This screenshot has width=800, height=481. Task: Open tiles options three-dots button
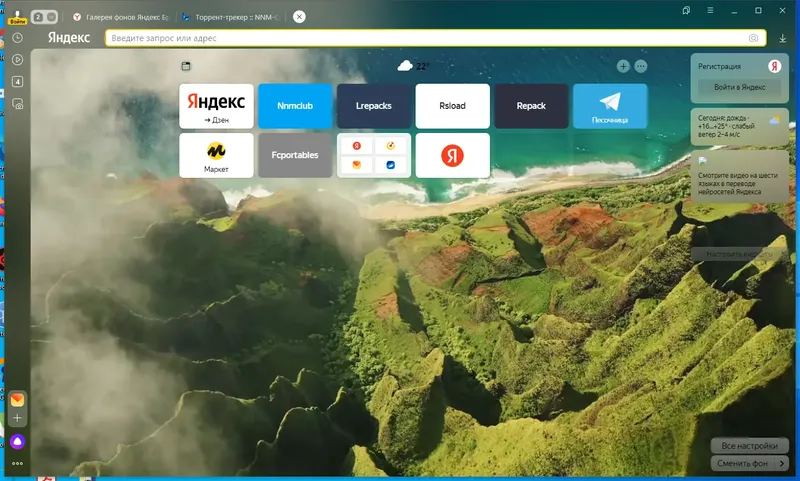(x=641, y=66)
